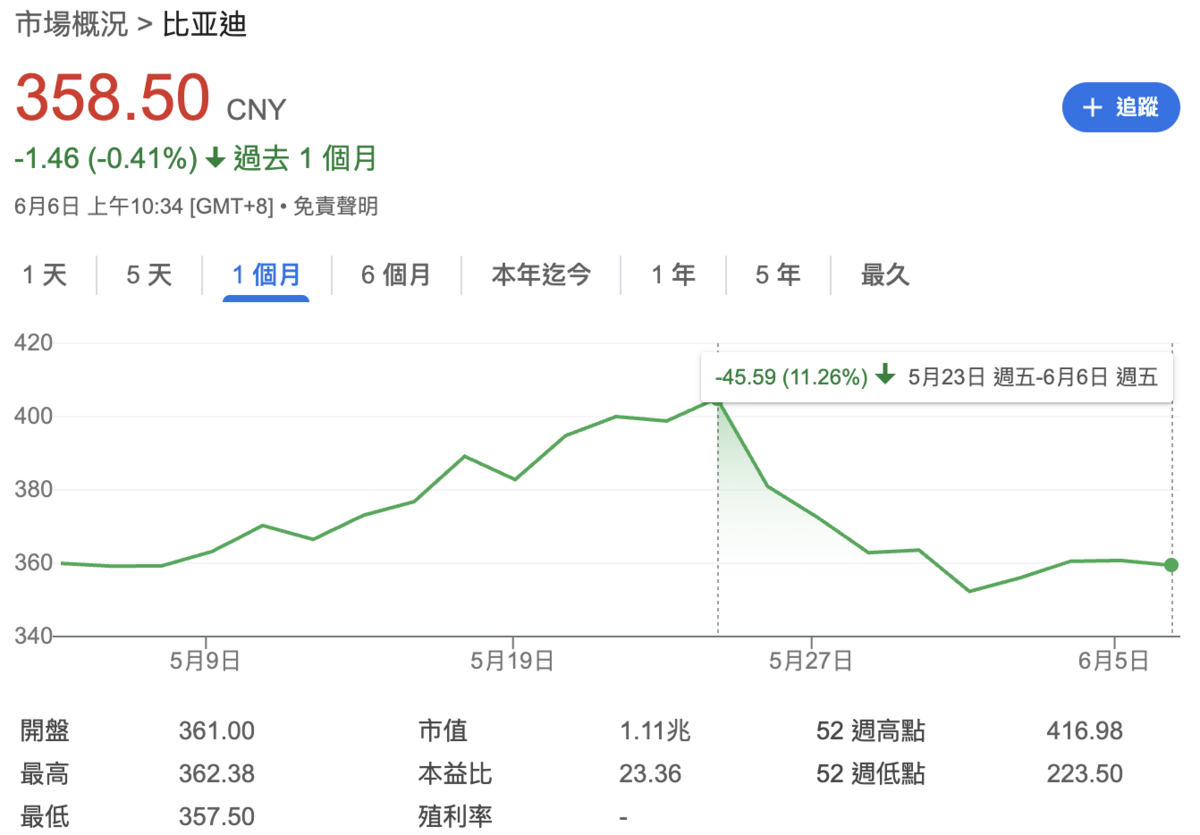Show the 6 個月 chart range

(x=396, y=275)
